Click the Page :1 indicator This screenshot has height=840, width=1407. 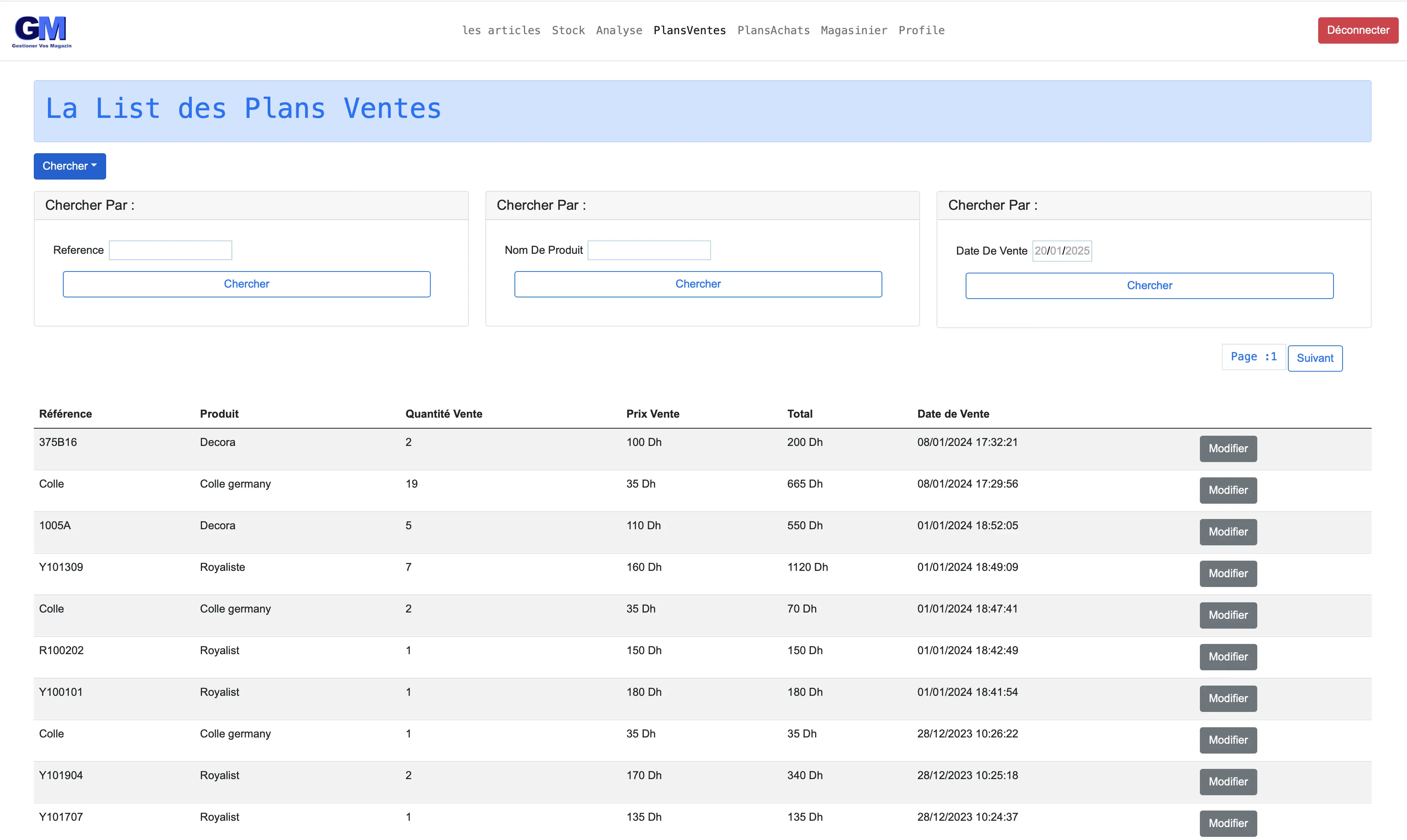point(1254,357)
